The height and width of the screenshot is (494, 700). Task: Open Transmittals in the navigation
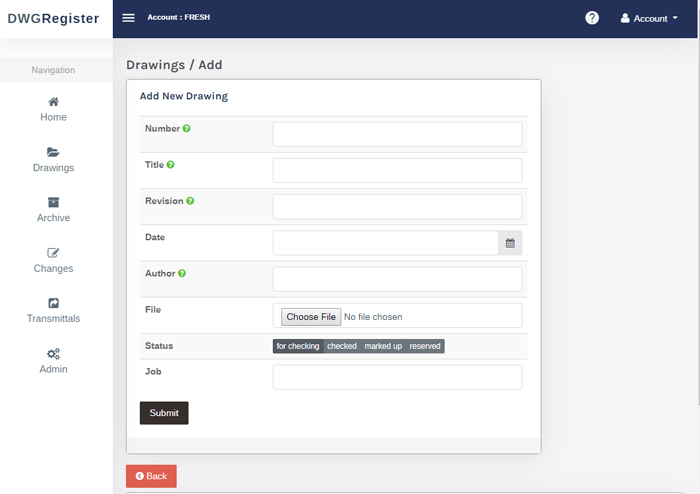pos(54,311)
